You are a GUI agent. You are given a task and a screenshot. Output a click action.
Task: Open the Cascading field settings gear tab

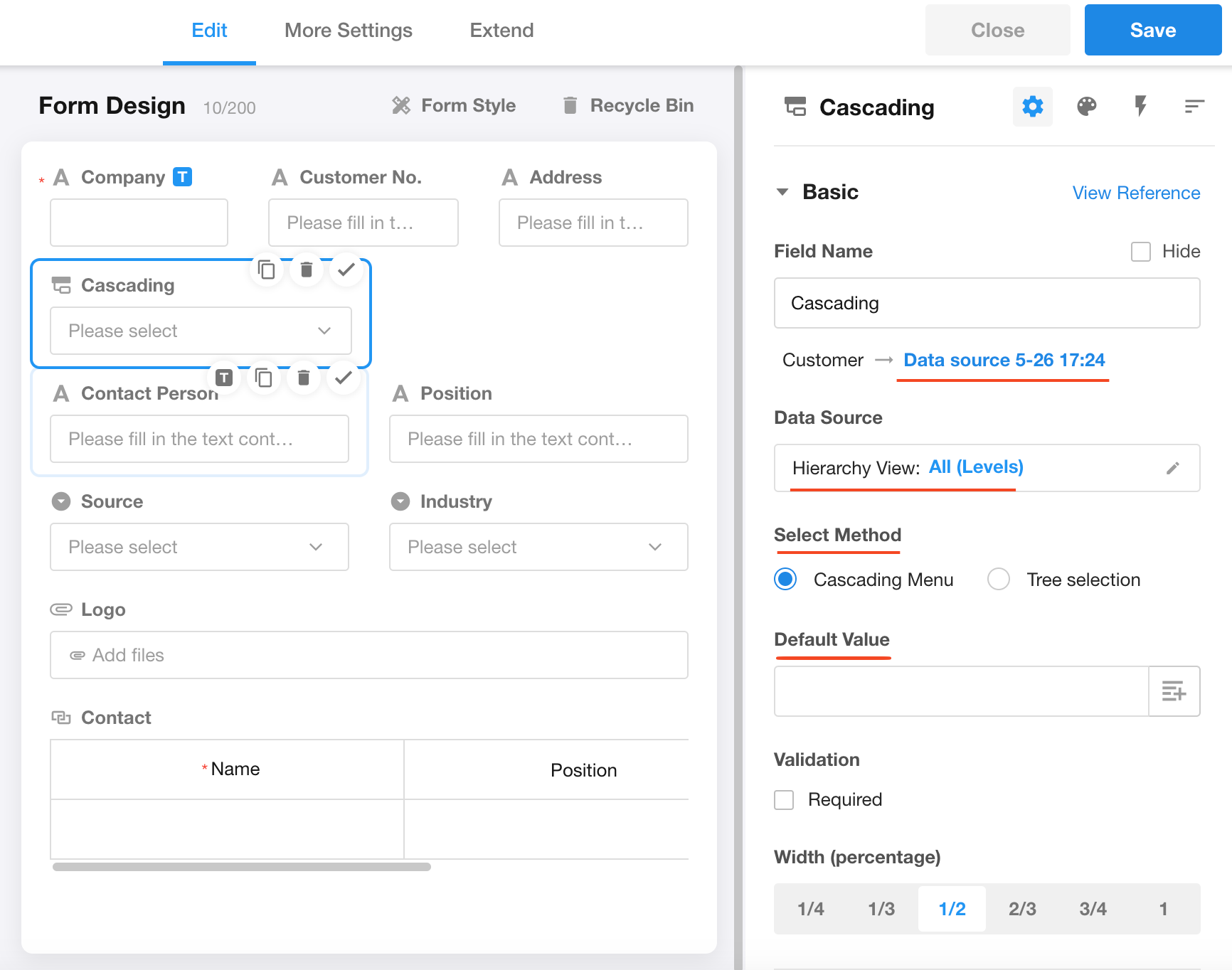(1032, 107)
